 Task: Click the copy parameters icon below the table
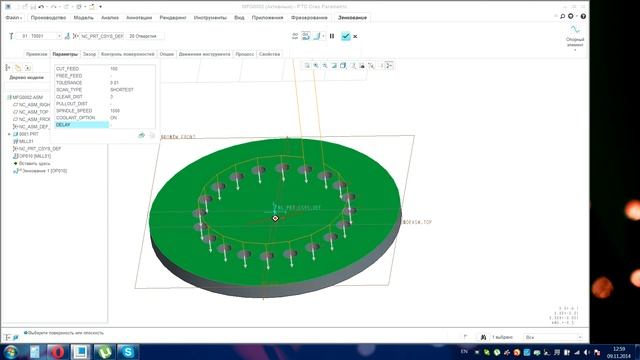152,135
